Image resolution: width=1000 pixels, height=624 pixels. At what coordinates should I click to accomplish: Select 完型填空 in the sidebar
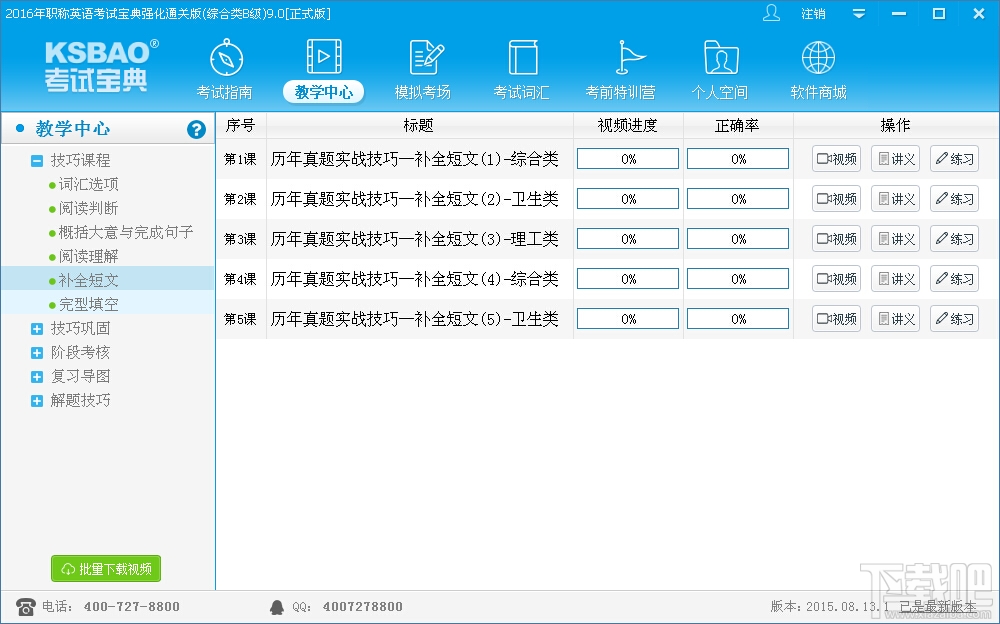[x=89, y=304]
